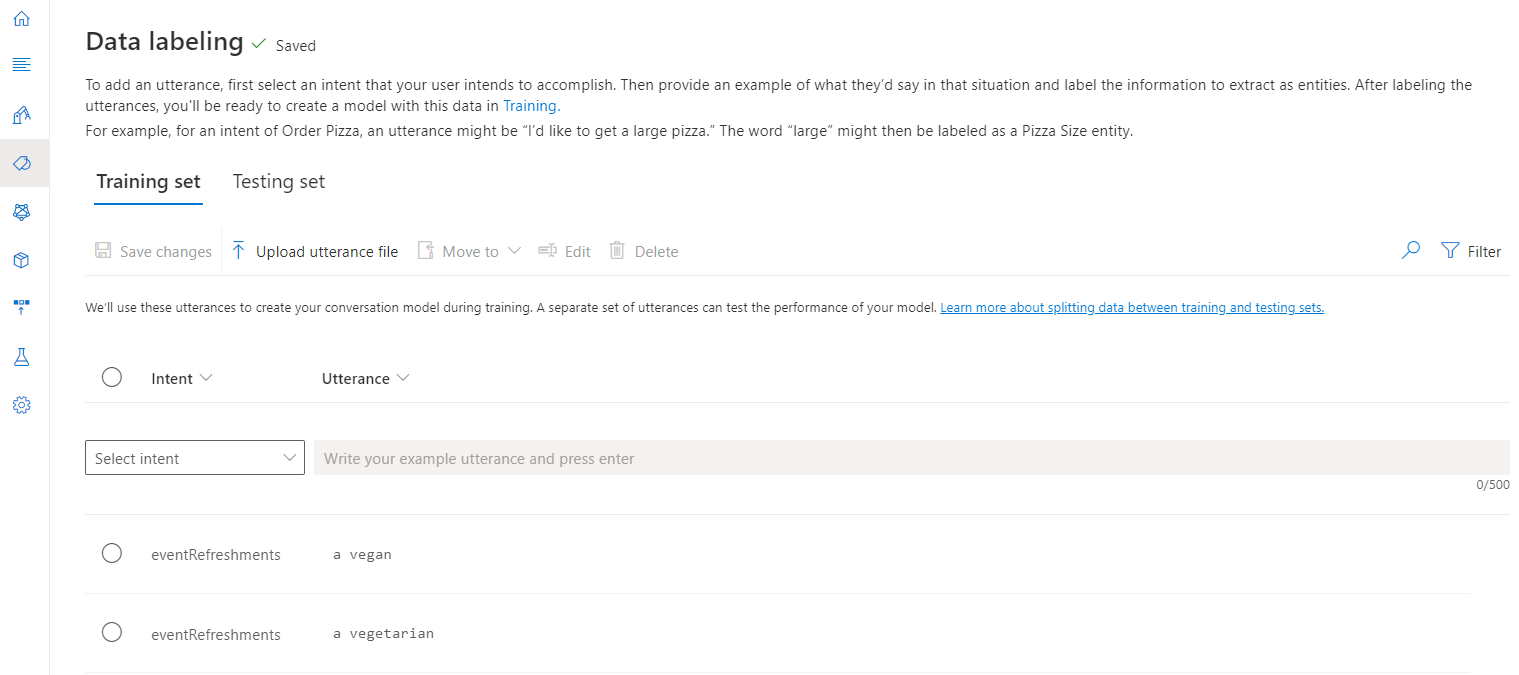Screen dimensions: 1519x675
Task: Open the Select intent dropdown
Action: click(x=194, y=457)
